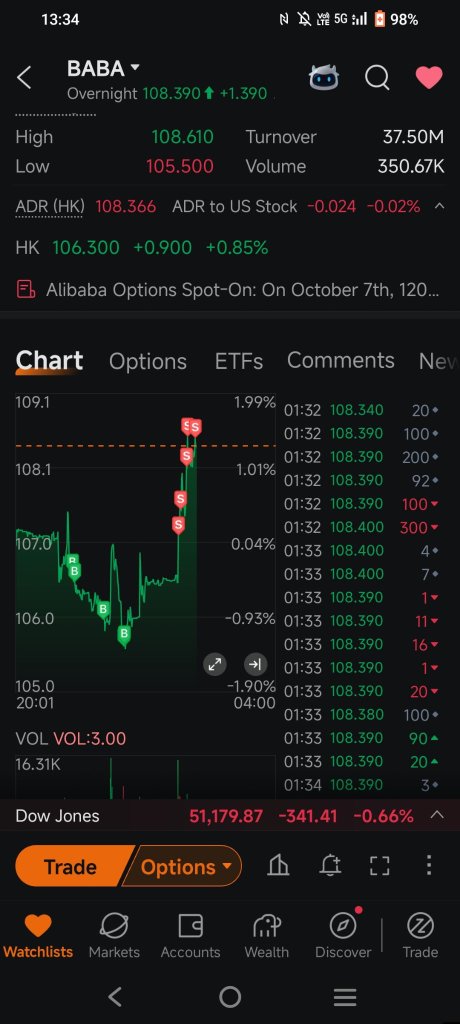The width and height of the screenshot is (460, 1024).
Task: Jump chart to latest with arrow-to-bar icon
Action: coord(255,665)
